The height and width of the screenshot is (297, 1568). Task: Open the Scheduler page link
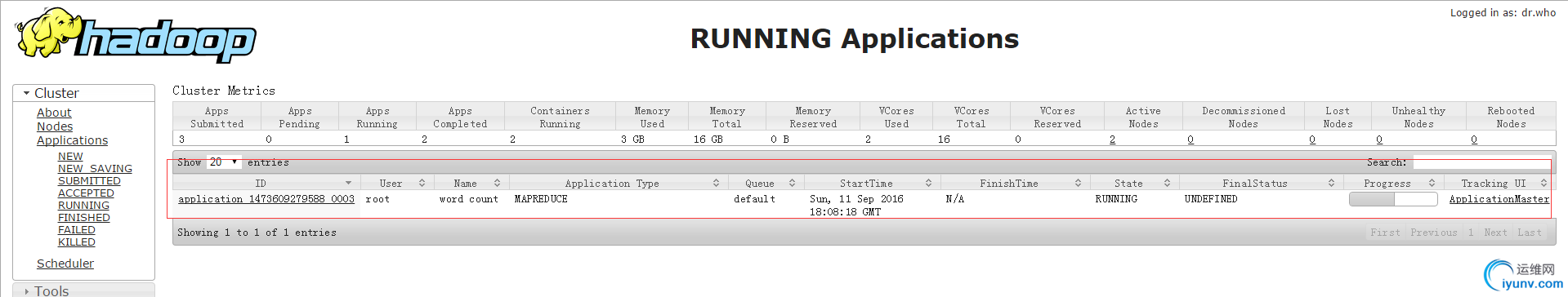click(x=65, y=264)
